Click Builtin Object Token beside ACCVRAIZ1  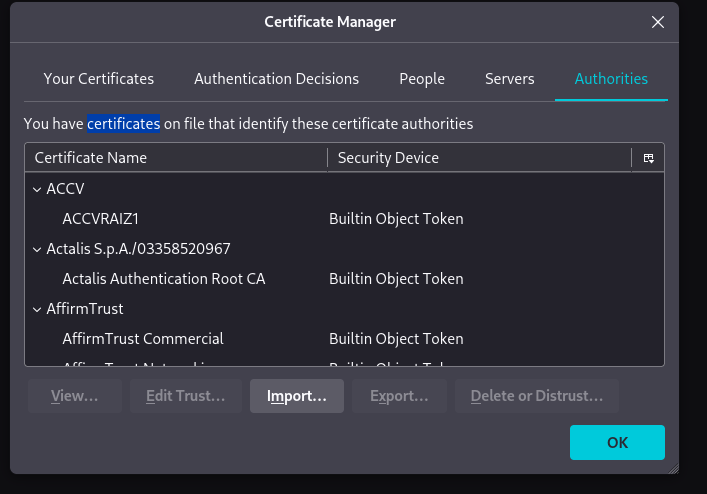(396, 219)
